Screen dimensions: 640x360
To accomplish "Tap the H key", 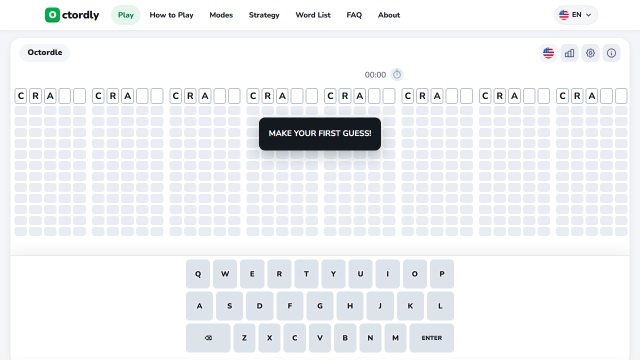I will [350, 306].
